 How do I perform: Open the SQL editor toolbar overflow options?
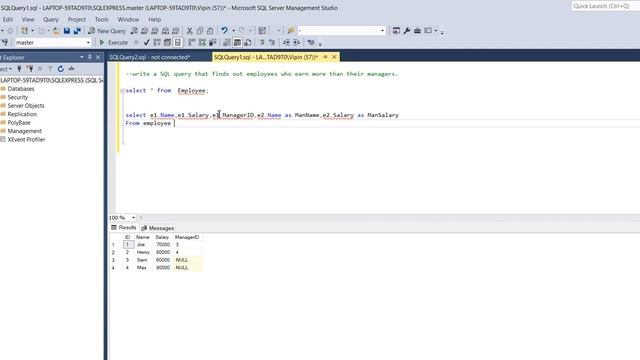click(320, 43)
